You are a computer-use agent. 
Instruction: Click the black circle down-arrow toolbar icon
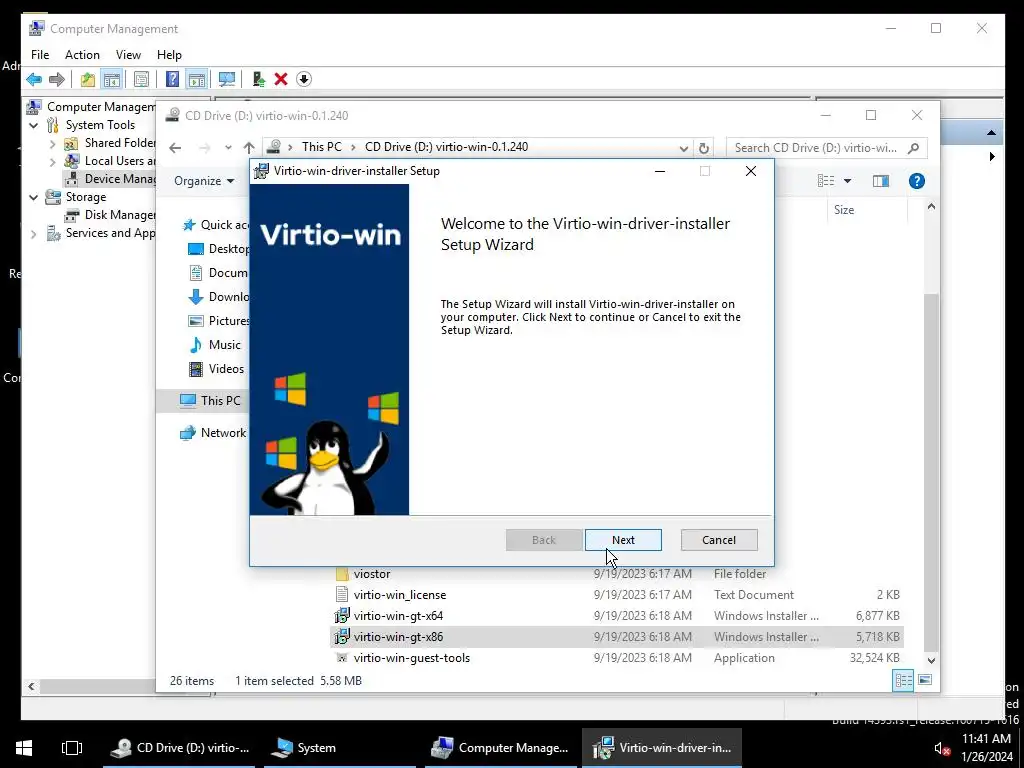[x=304, y=80]
